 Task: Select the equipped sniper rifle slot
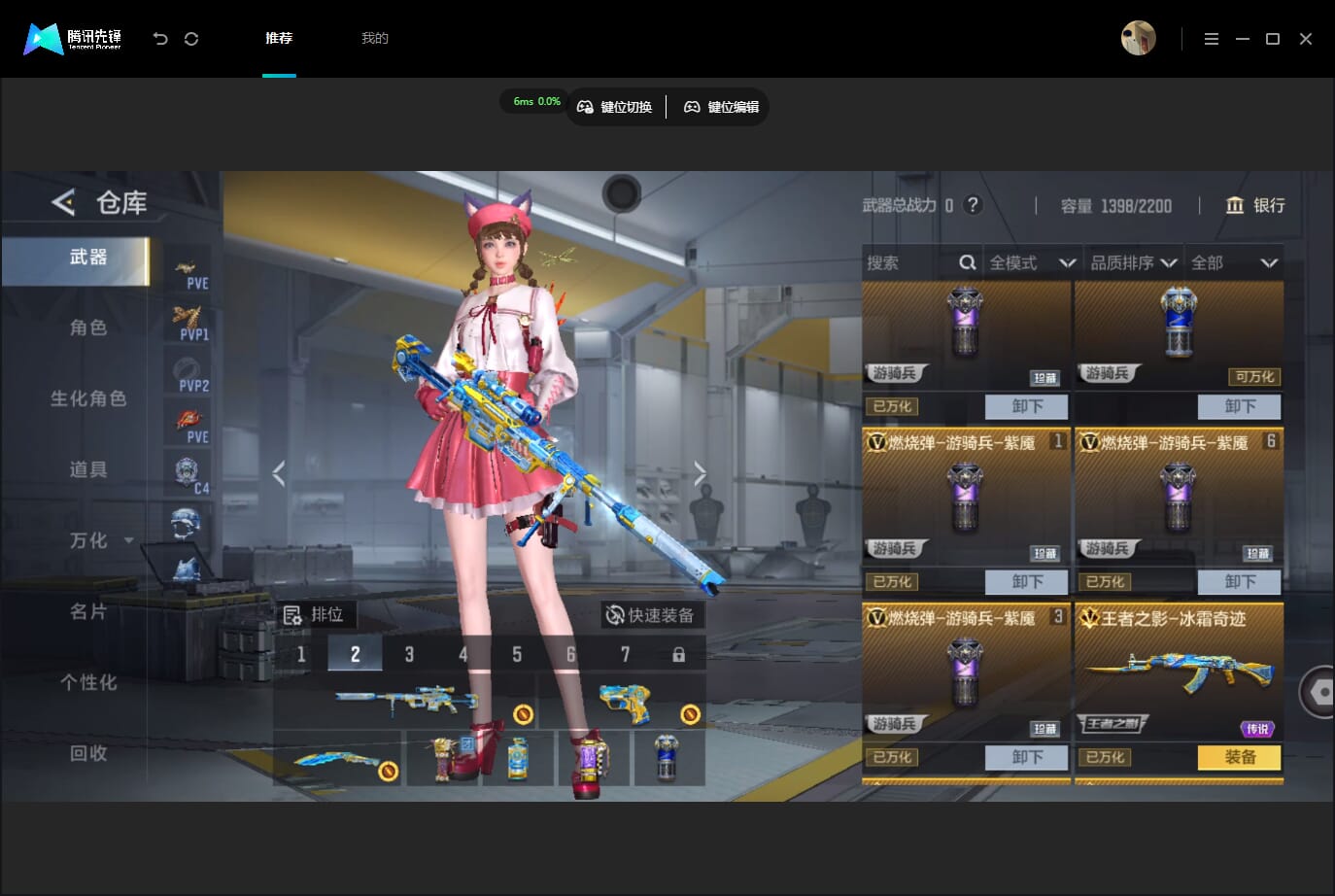click(x=406, y=700)
